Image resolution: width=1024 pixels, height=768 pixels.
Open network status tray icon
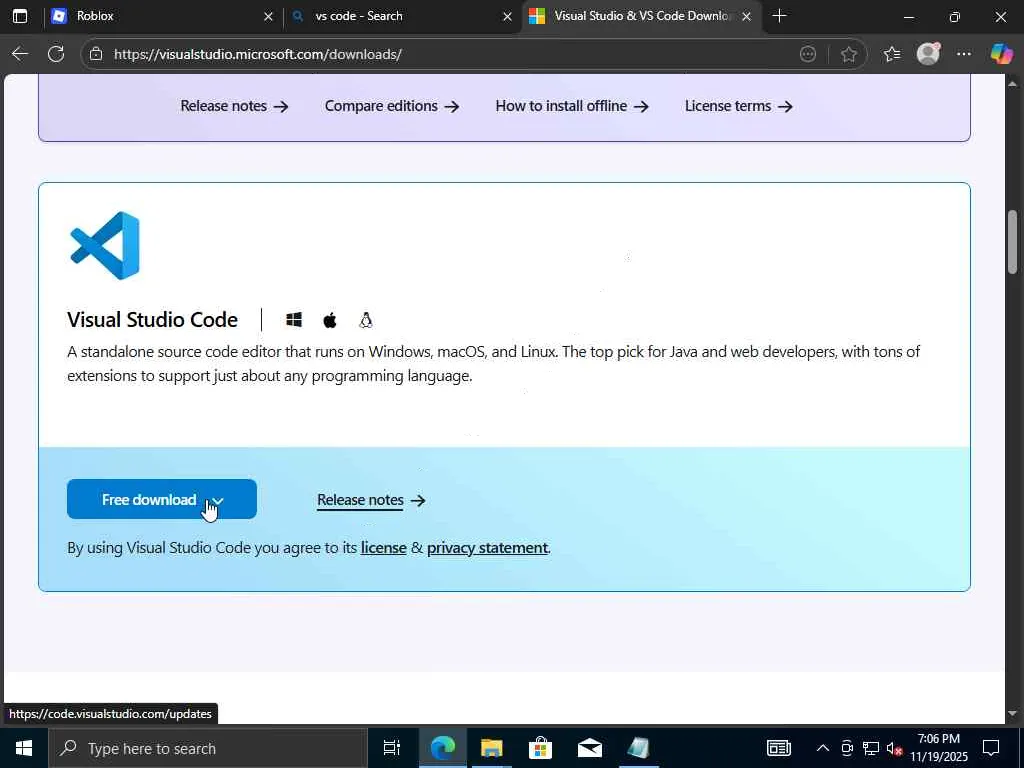[x=871, y=748]
